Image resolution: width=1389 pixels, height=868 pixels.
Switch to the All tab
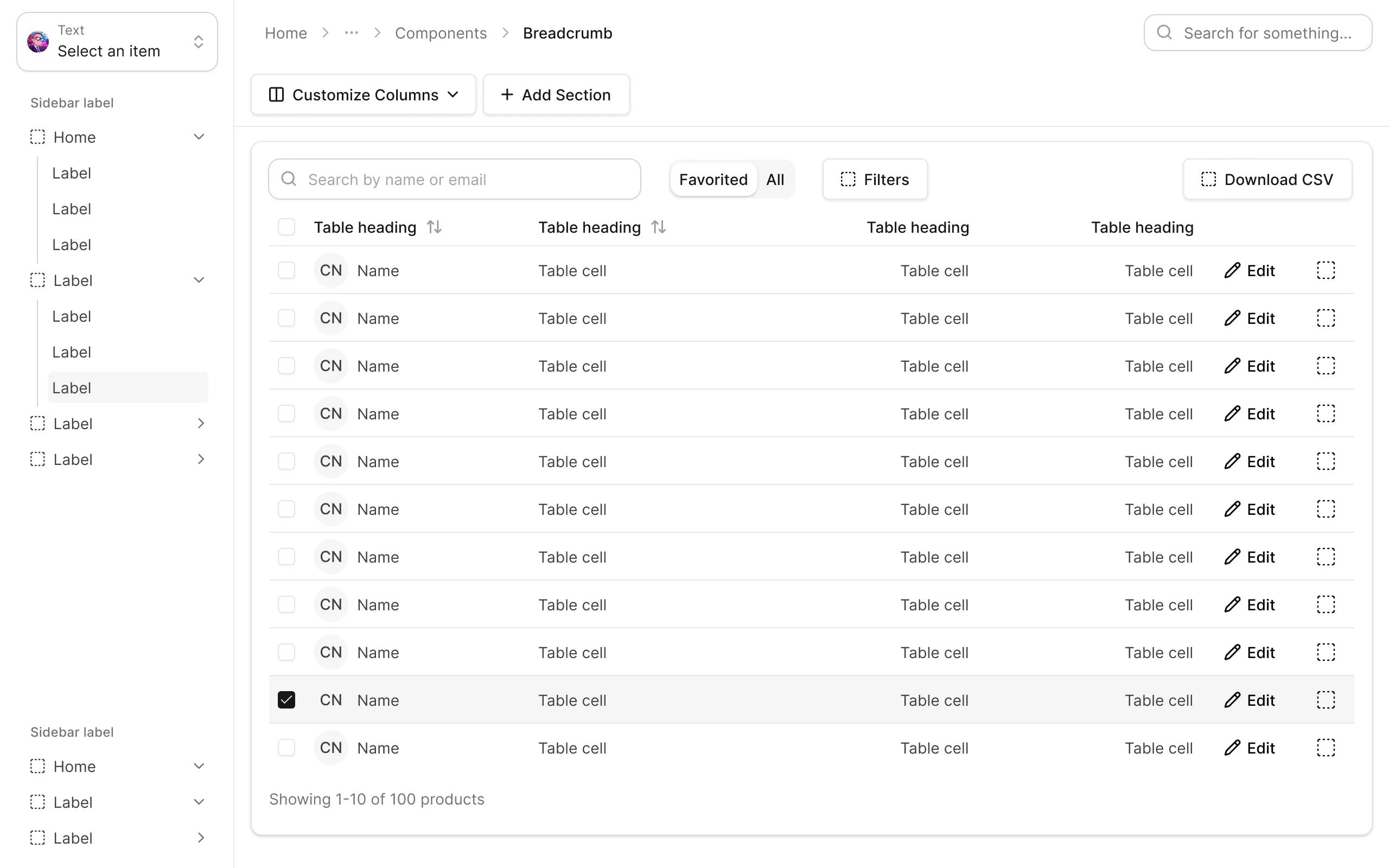point(775,179)
